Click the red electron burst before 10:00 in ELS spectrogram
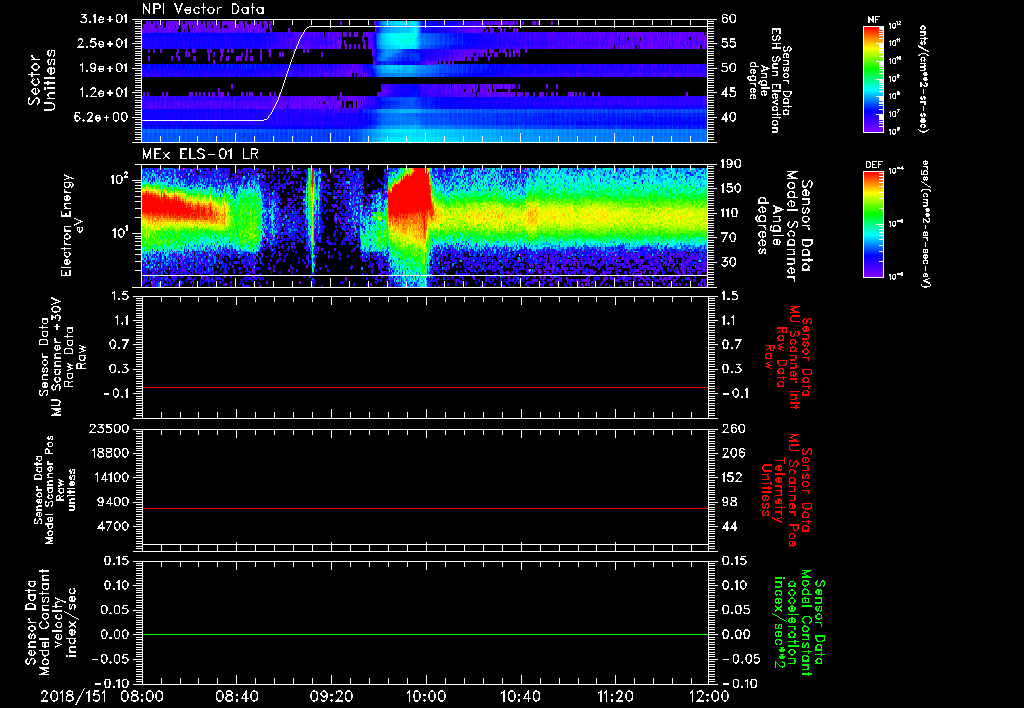Image resolution: width=1024 pixels, height=708 pixels. click(409, 196)
